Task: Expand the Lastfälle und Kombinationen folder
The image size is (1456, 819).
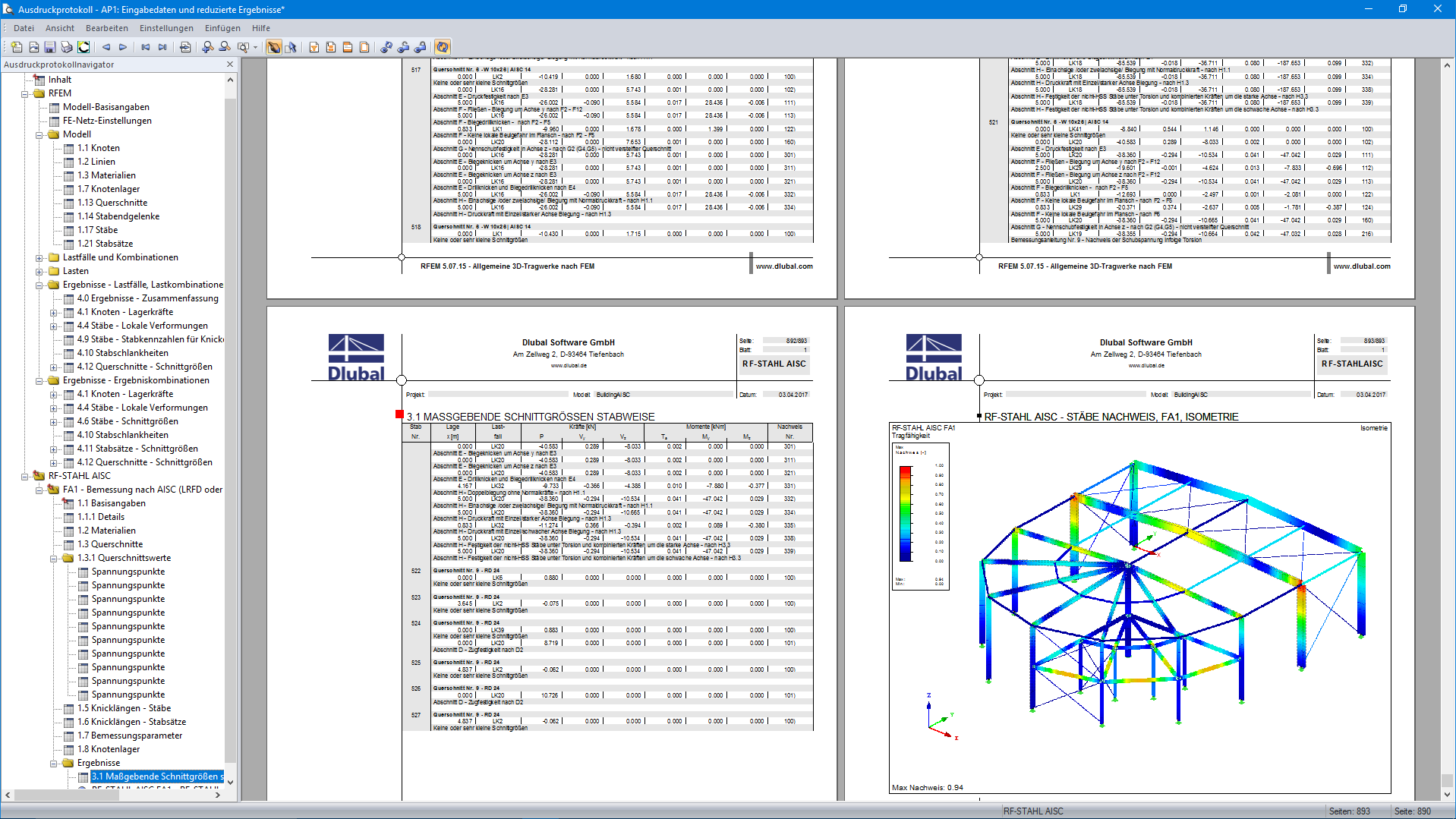Action: click(x=39, y=258)
